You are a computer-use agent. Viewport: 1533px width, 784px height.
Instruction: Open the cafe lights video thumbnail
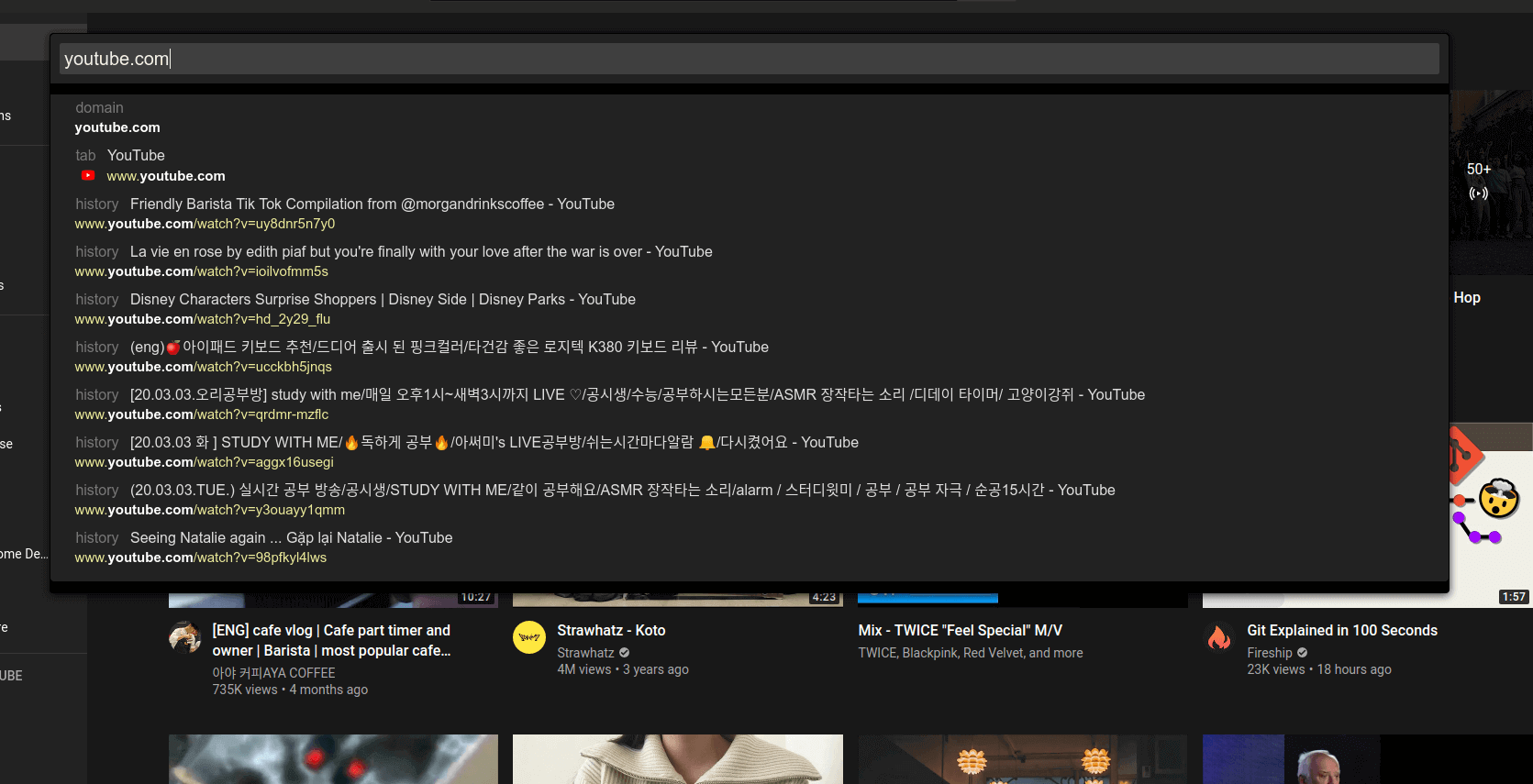1023,759
